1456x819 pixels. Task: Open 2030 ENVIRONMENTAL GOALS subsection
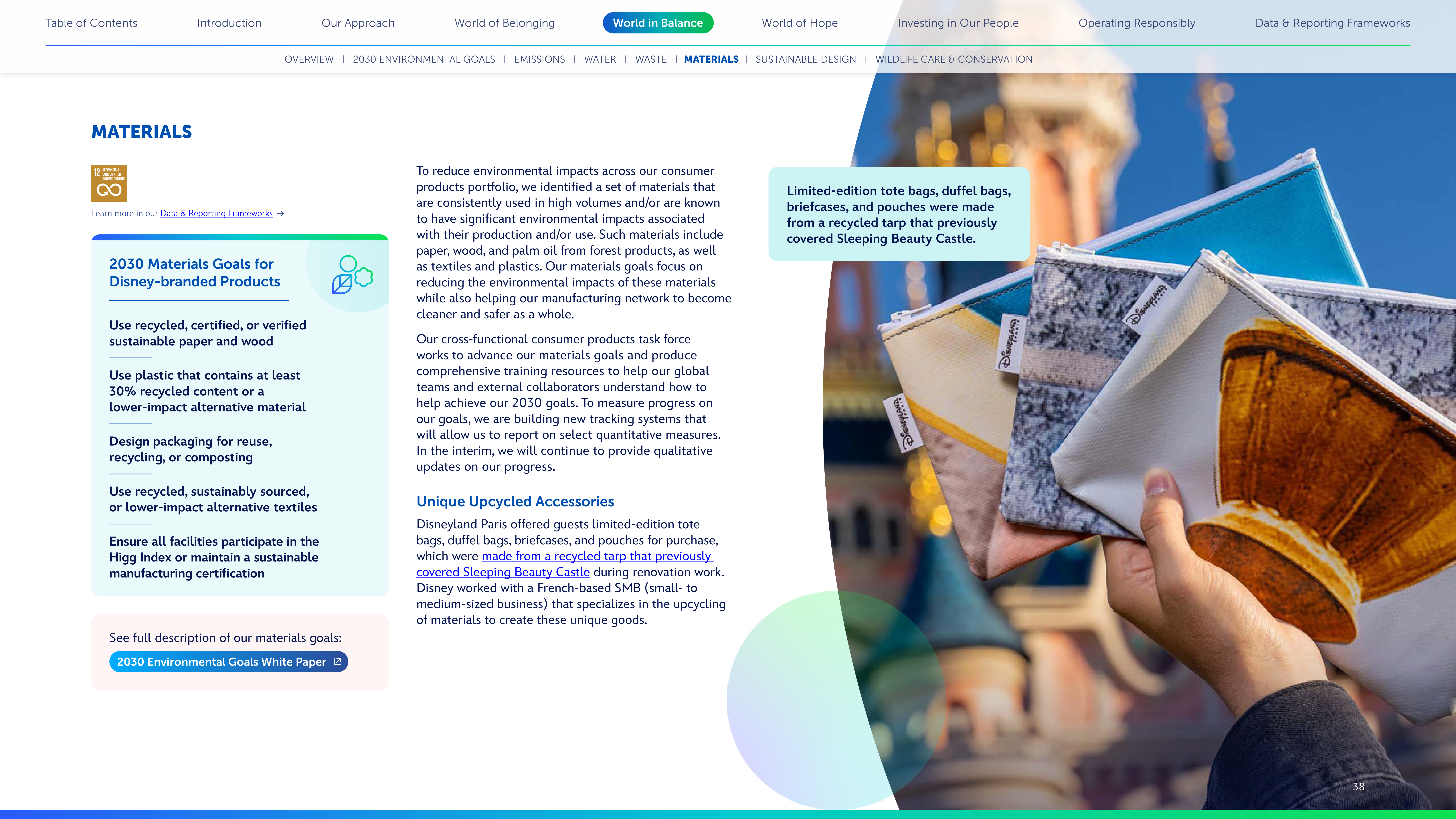(x=424, y=59)
